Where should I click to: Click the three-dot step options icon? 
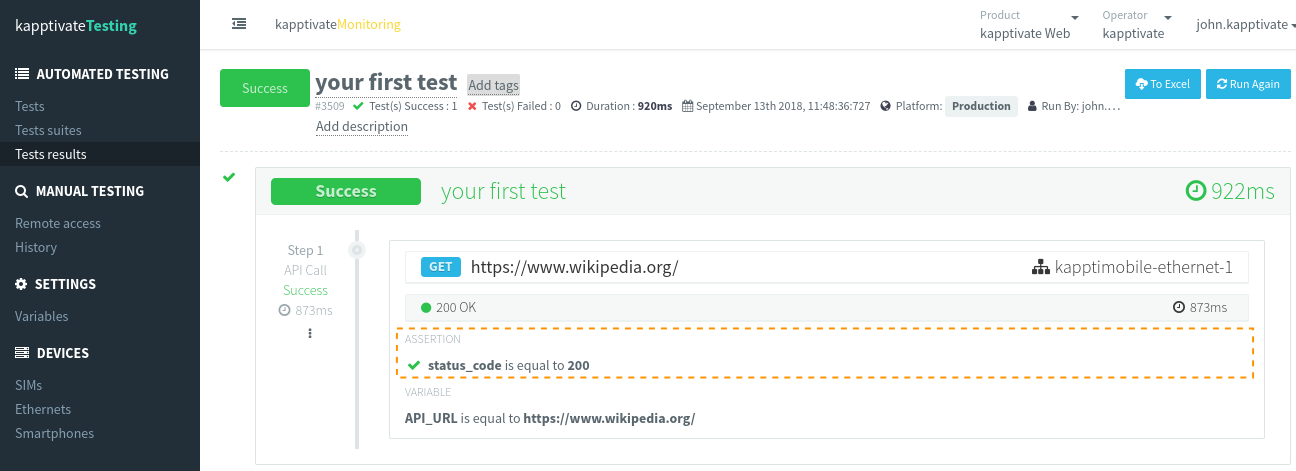[x=310, y=333]
